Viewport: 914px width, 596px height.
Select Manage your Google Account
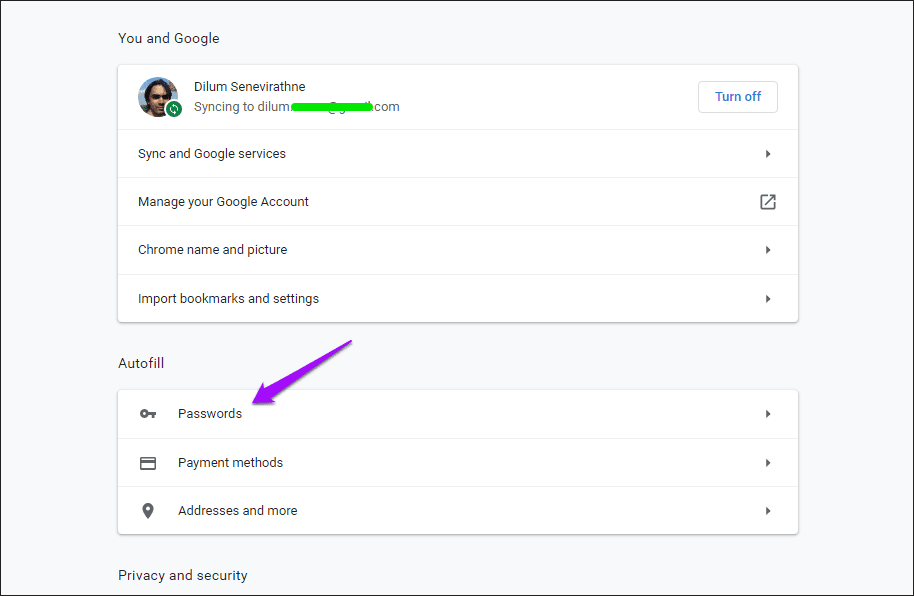pos(223,202)
